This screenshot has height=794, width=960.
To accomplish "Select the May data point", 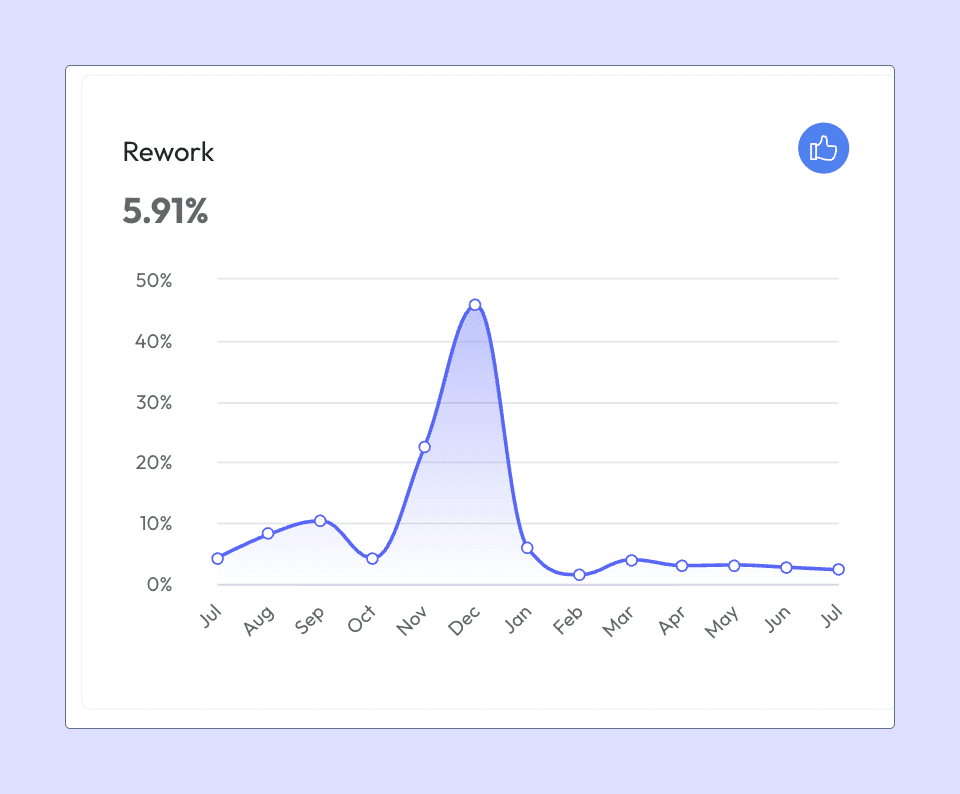I will [734, 565].
